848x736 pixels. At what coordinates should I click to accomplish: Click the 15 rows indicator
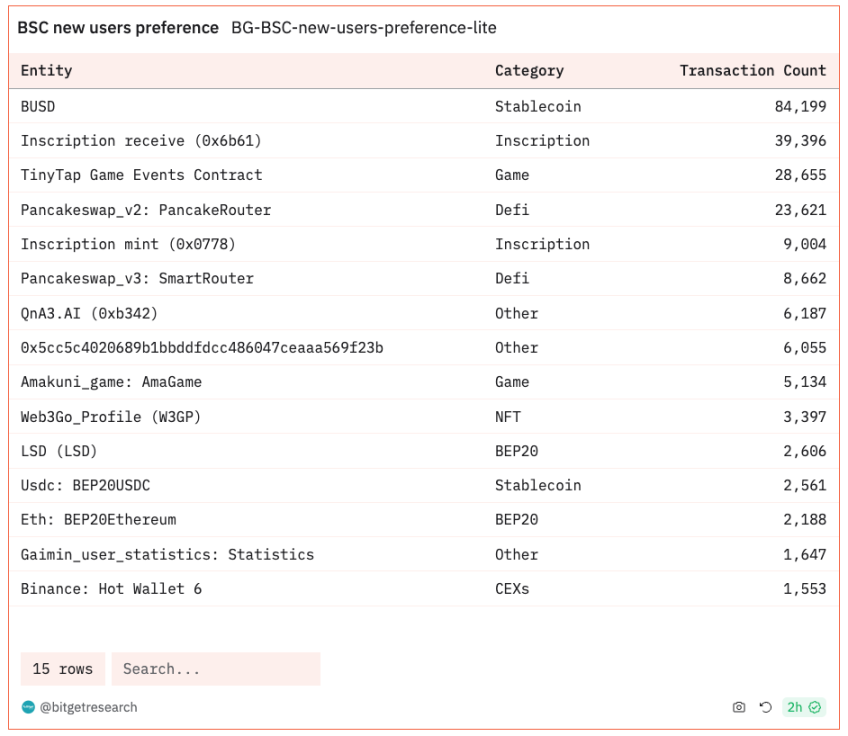[63, 669]
